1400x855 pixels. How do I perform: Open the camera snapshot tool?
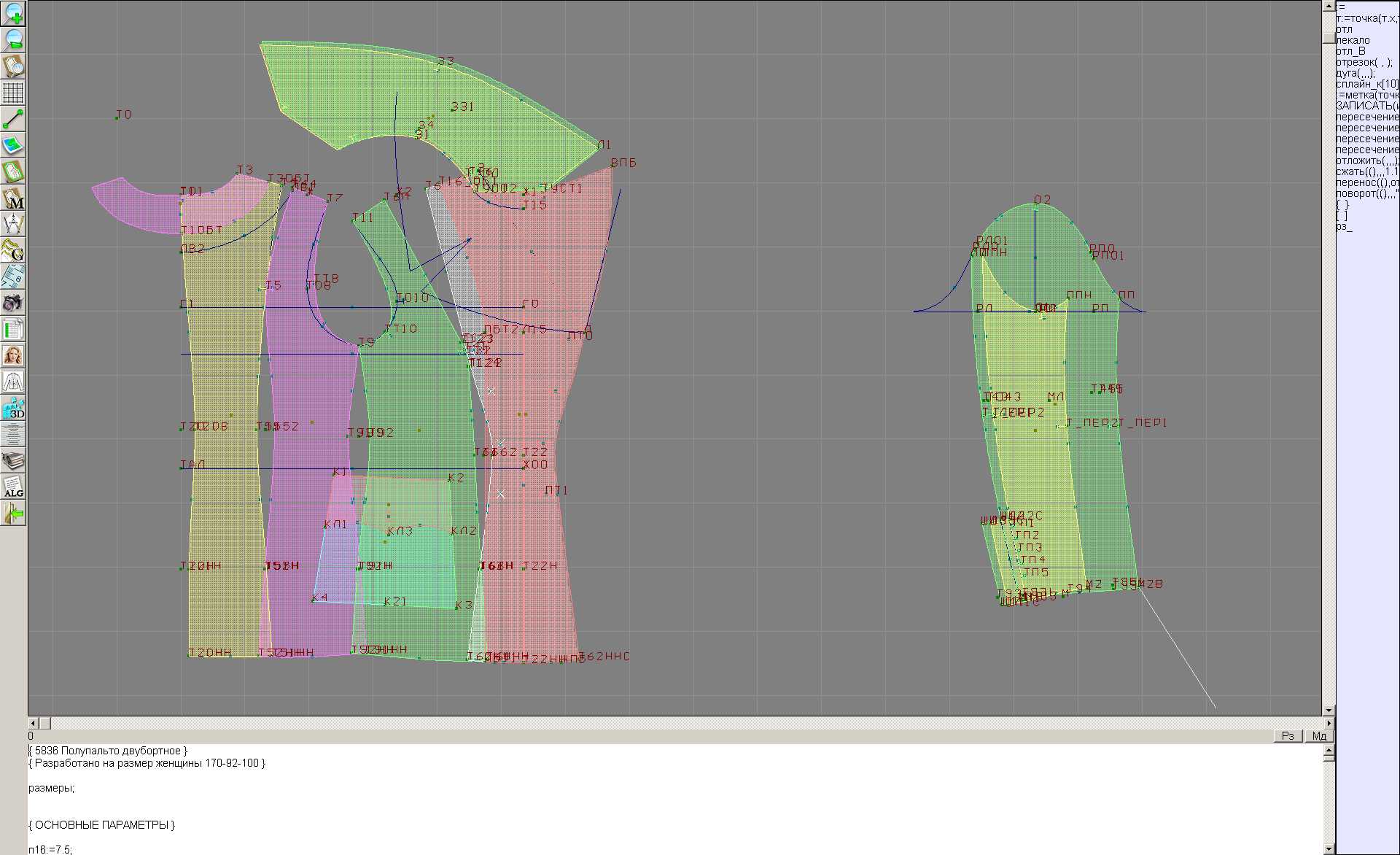pos(13,302)
